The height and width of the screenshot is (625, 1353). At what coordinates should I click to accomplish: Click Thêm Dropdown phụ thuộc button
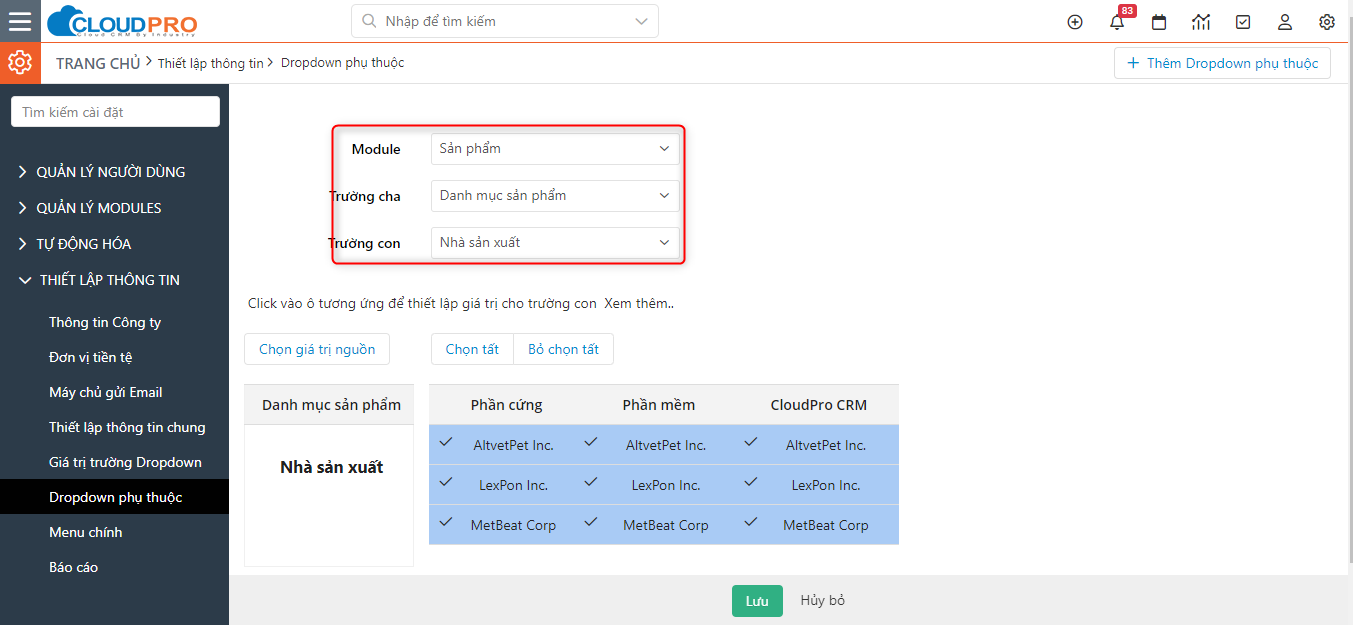pos(1222,63)
